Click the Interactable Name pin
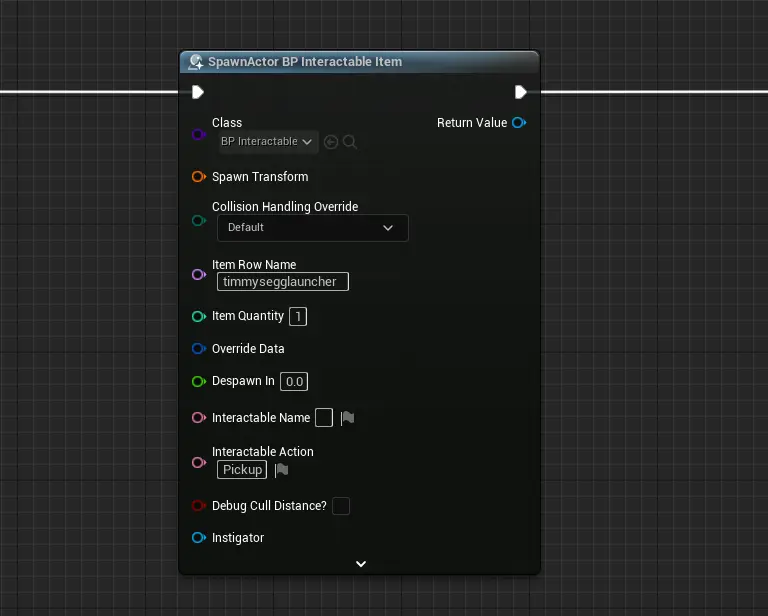The image size is (768, 616). (198, 418)
